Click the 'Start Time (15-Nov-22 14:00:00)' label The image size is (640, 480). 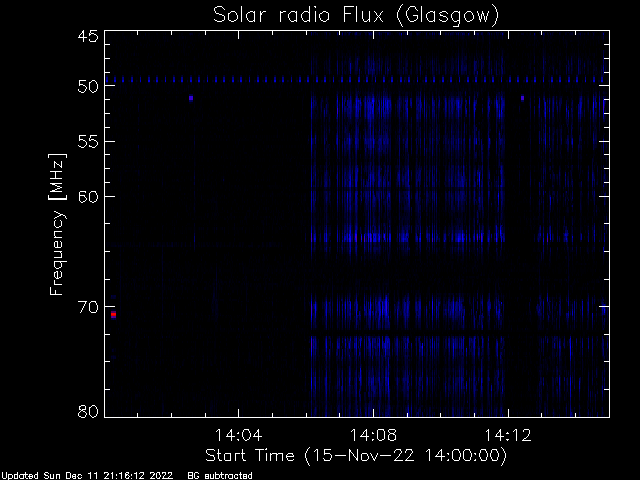pos(356,456)
